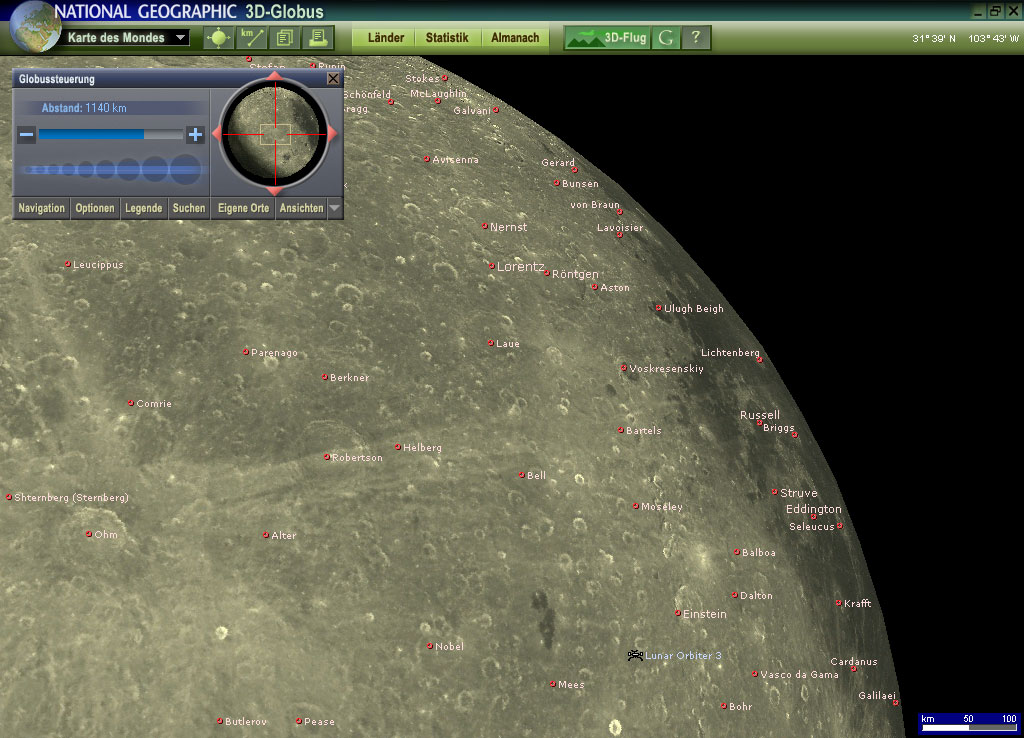Increase zoom with the plus button
The image size is (1024, 738).
(195, 135)
